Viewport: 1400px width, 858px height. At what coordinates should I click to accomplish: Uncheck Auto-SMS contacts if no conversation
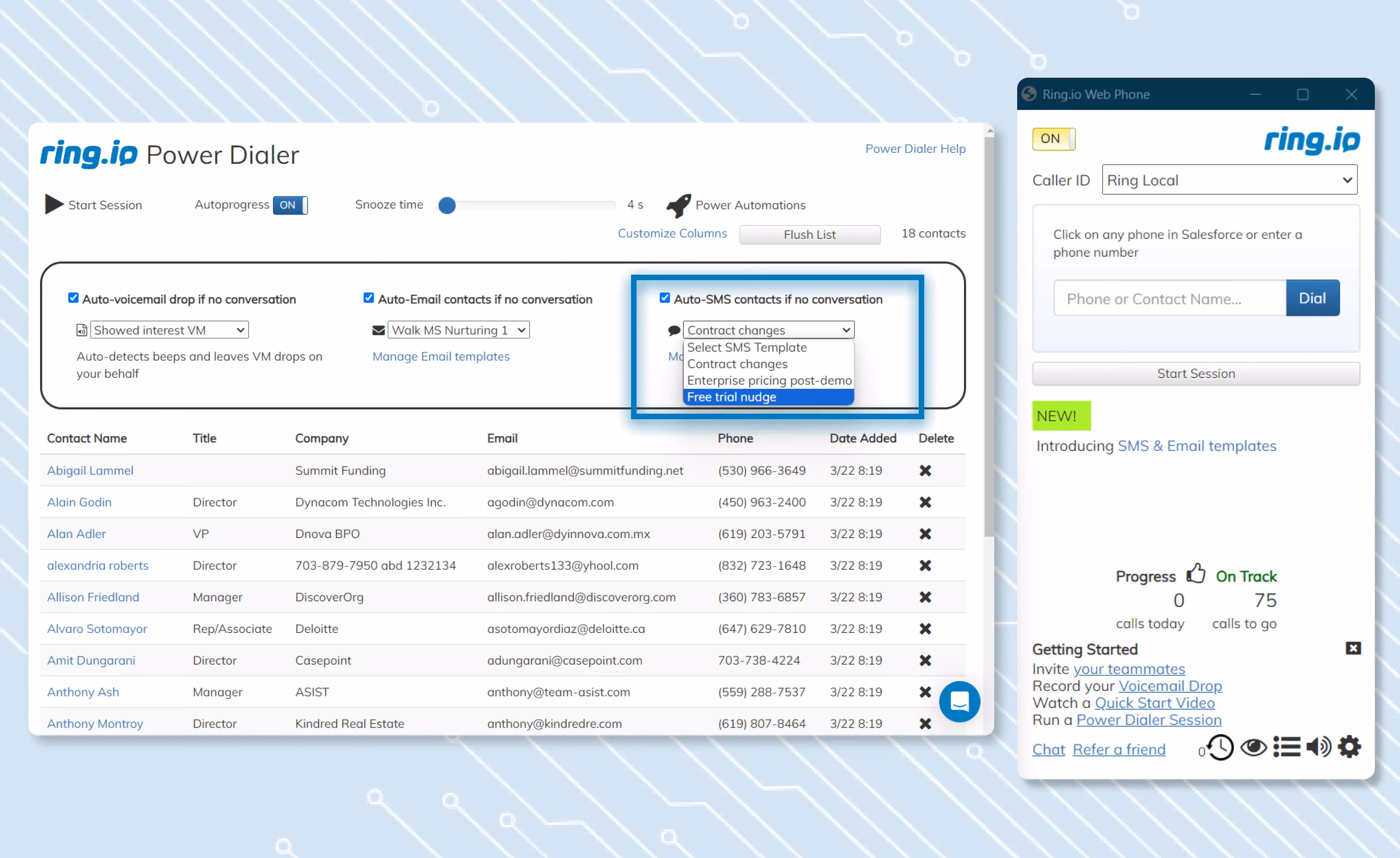coord(664,298)
